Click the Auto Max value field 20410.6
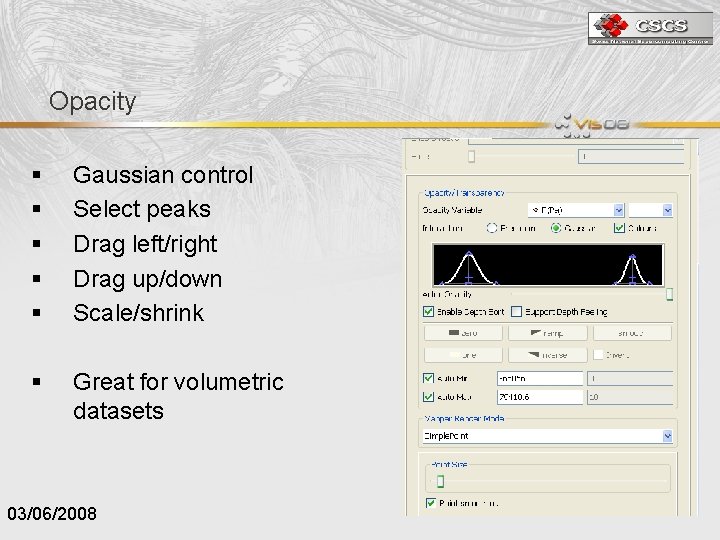The height and width of the screenshot is (540, 720). (x=540, y=397)
